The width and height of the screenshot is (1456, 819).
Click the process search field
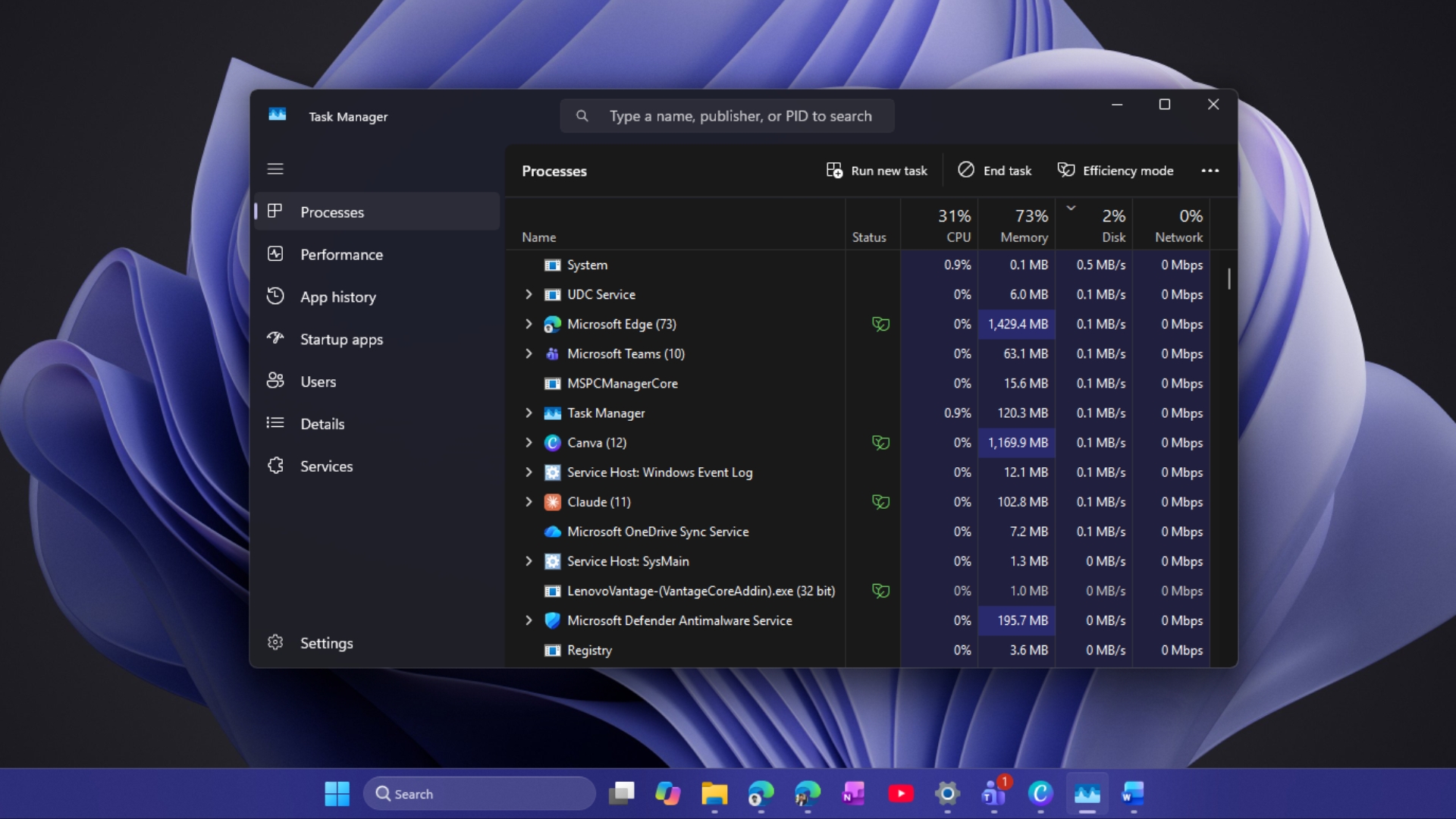tap(727, 116)
